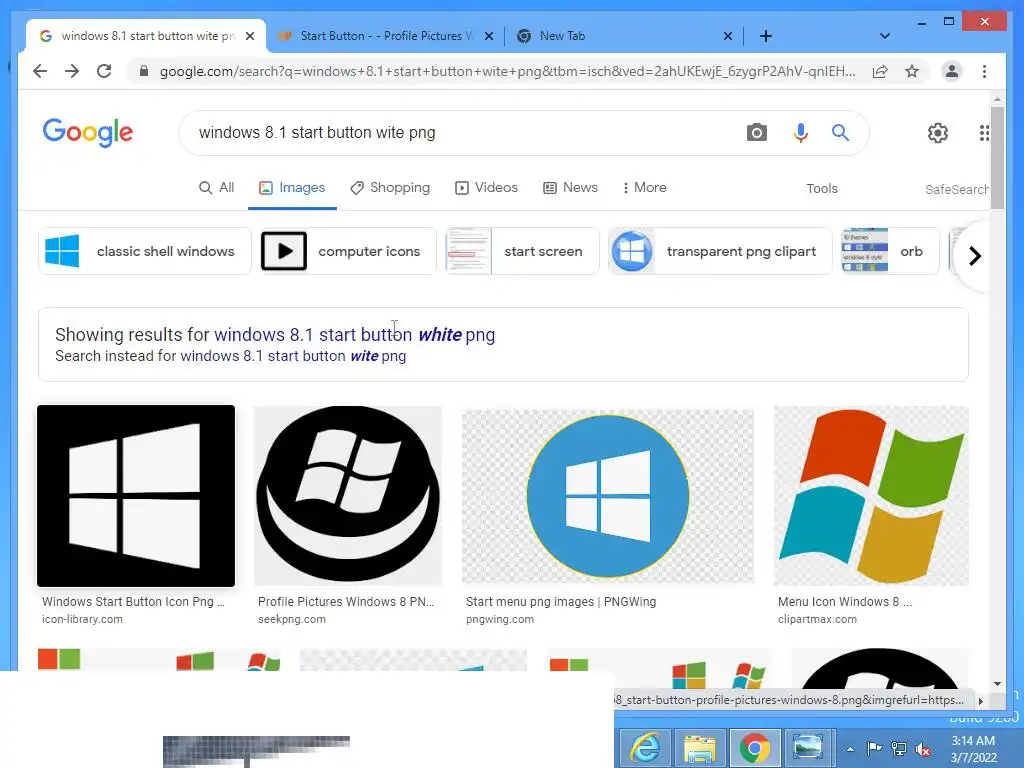This screenshot has width=1024, height=768.
Task: Select the Images results tab
Action: tap(292, 188)
